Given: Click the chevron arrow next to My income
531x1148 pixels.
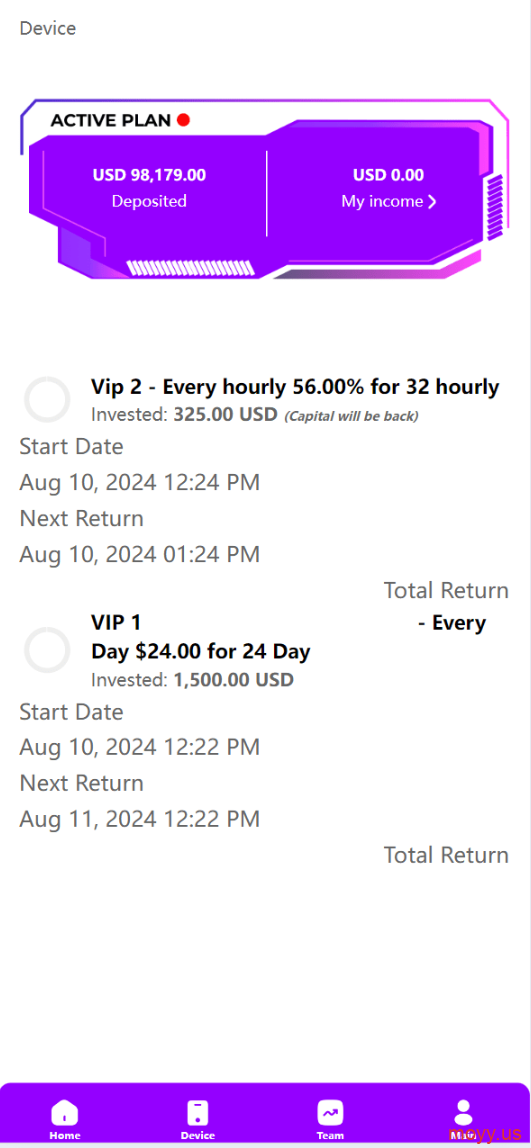Looking at the screenshot, I should 432,201.
